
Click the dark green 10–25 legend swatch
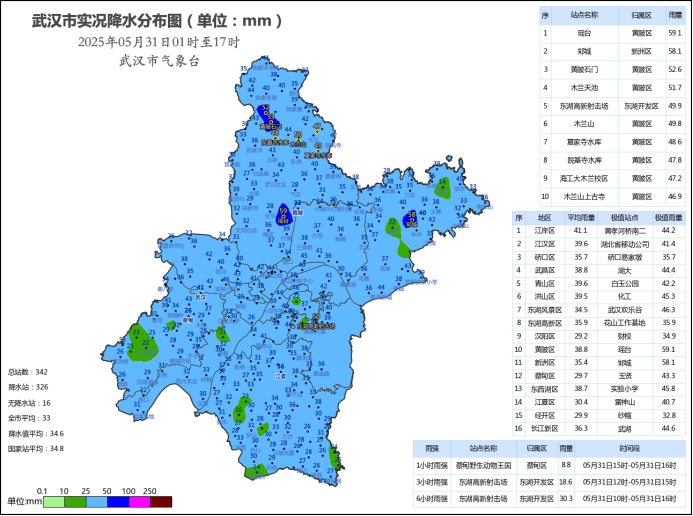[74, 501]
